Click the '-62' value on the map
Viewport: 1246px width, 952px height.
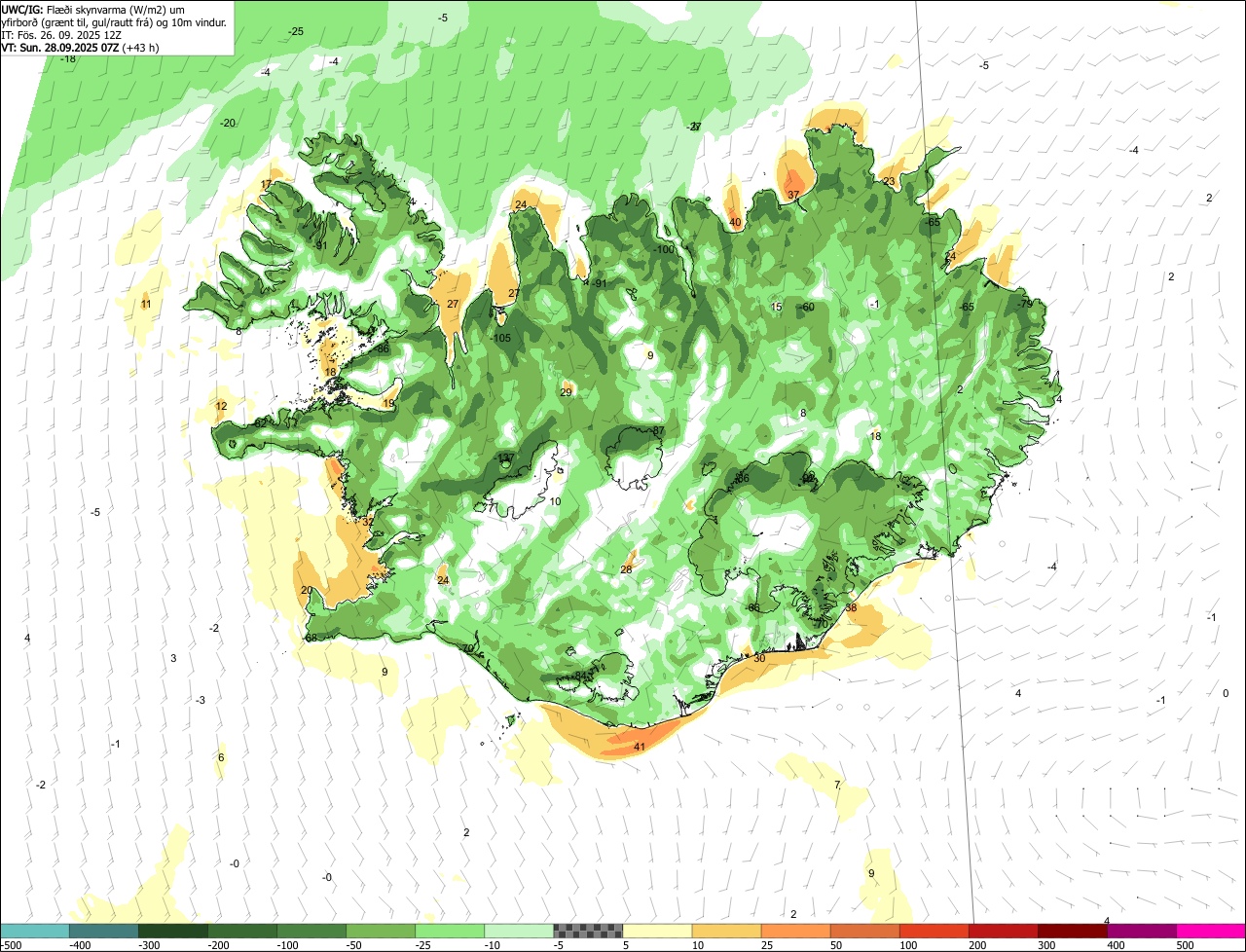(x=258, y=423)
